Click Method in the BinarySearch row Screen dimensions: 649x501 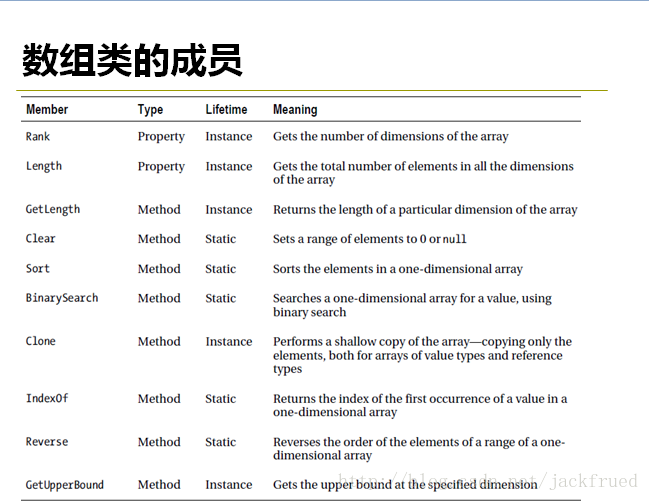159,298
